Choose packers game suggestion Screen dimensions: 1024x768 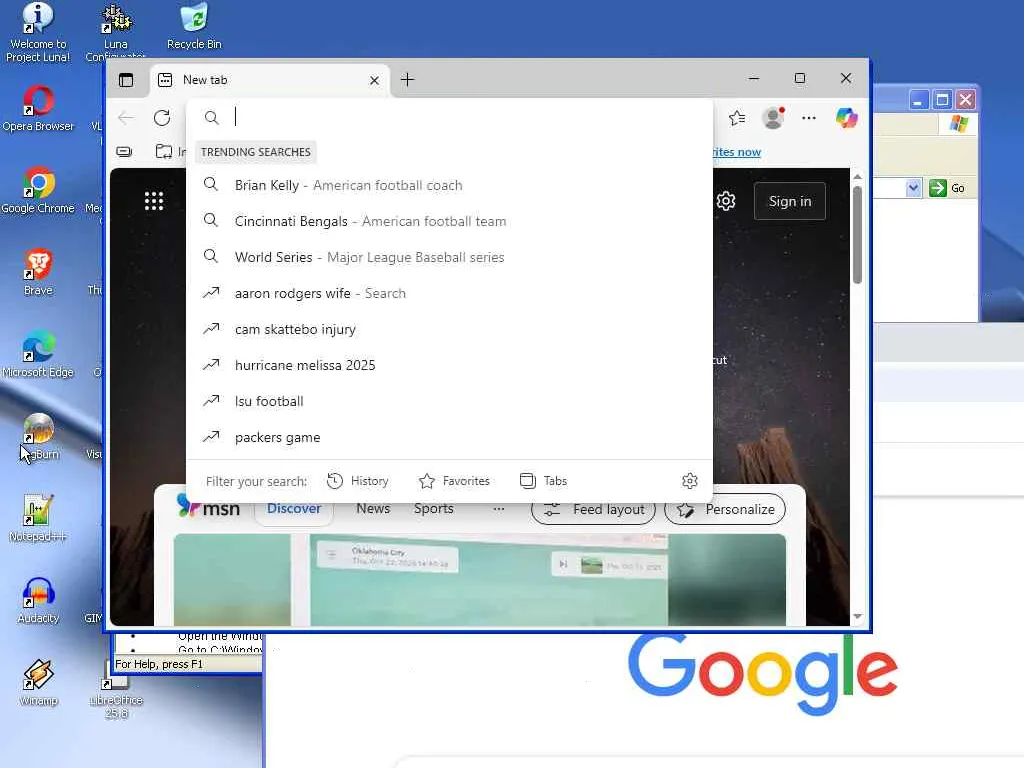tap(449, 437)
